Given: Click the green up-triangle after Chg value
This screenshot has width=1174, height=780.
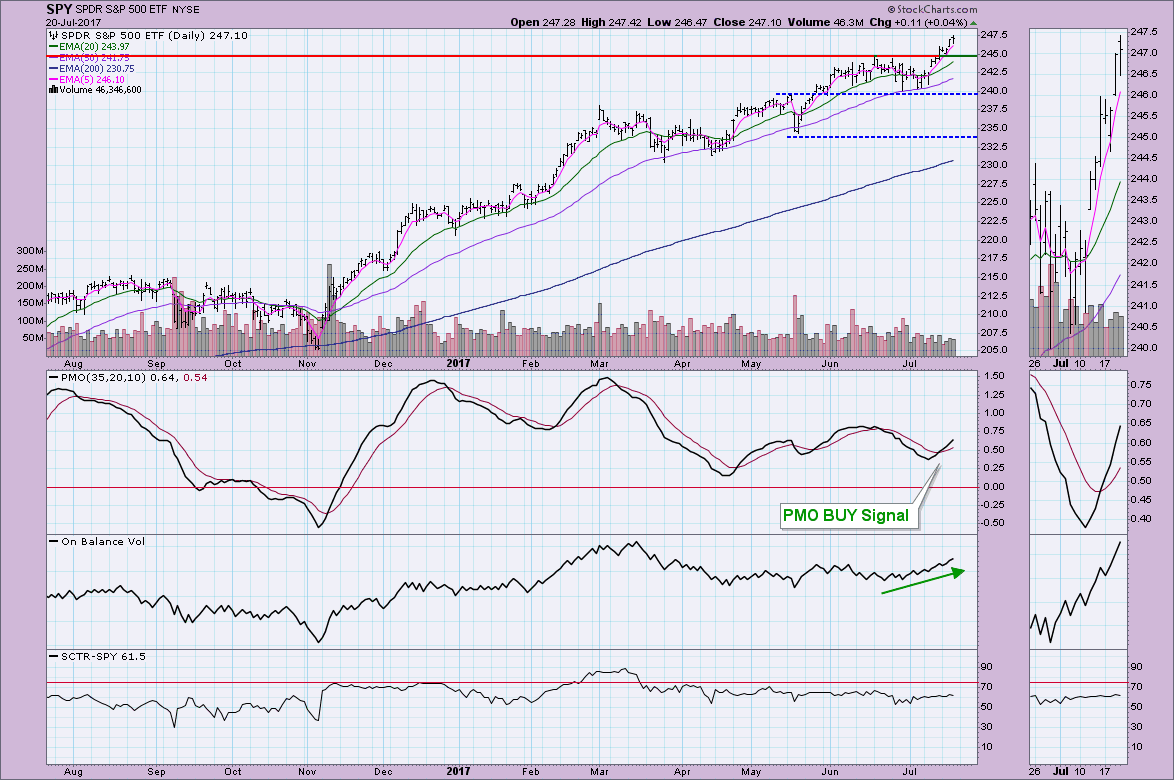Looking at the screenshot, I should 974,22.
